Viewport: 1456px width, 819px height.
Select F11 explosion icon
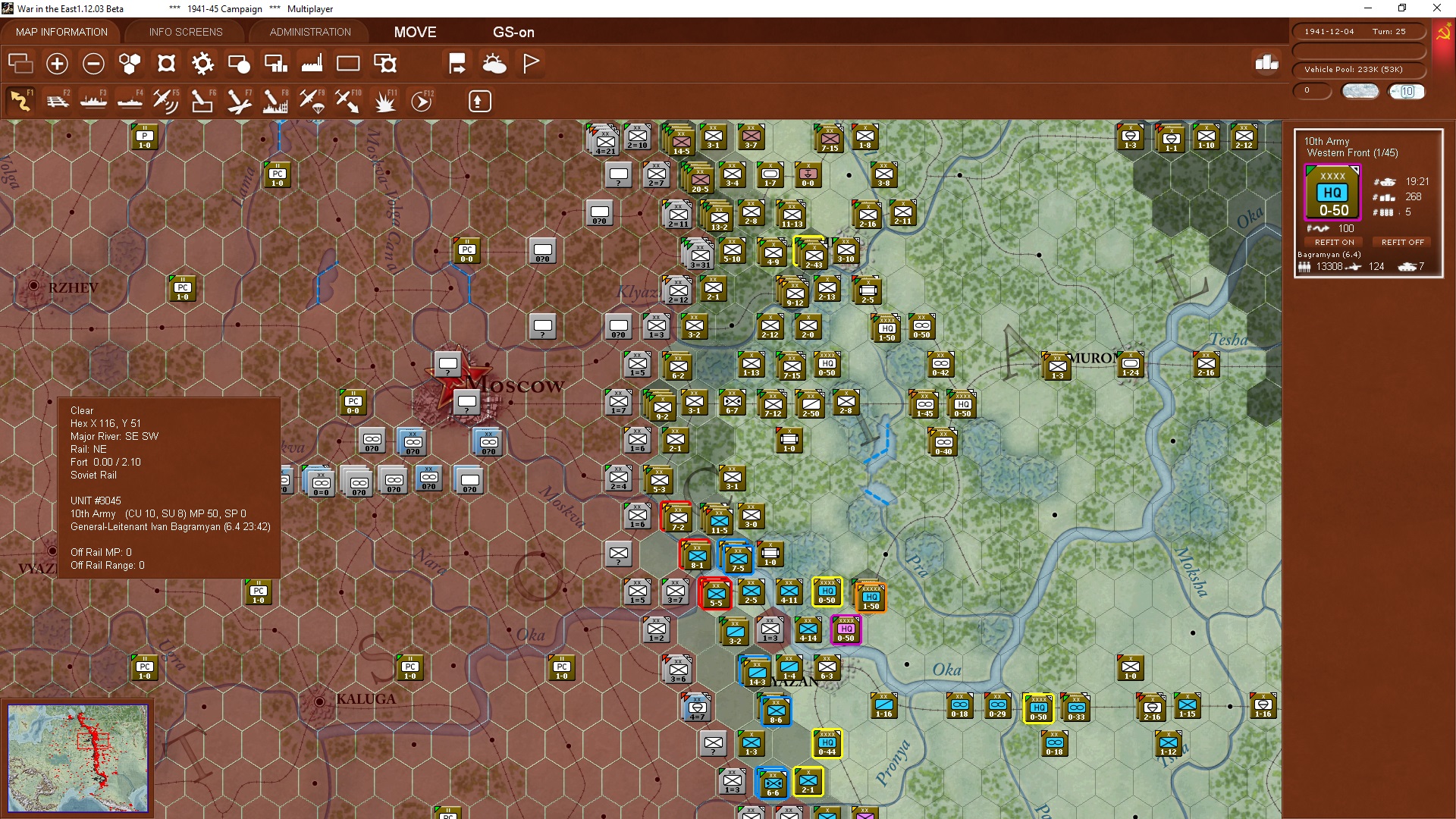point(385,101)
